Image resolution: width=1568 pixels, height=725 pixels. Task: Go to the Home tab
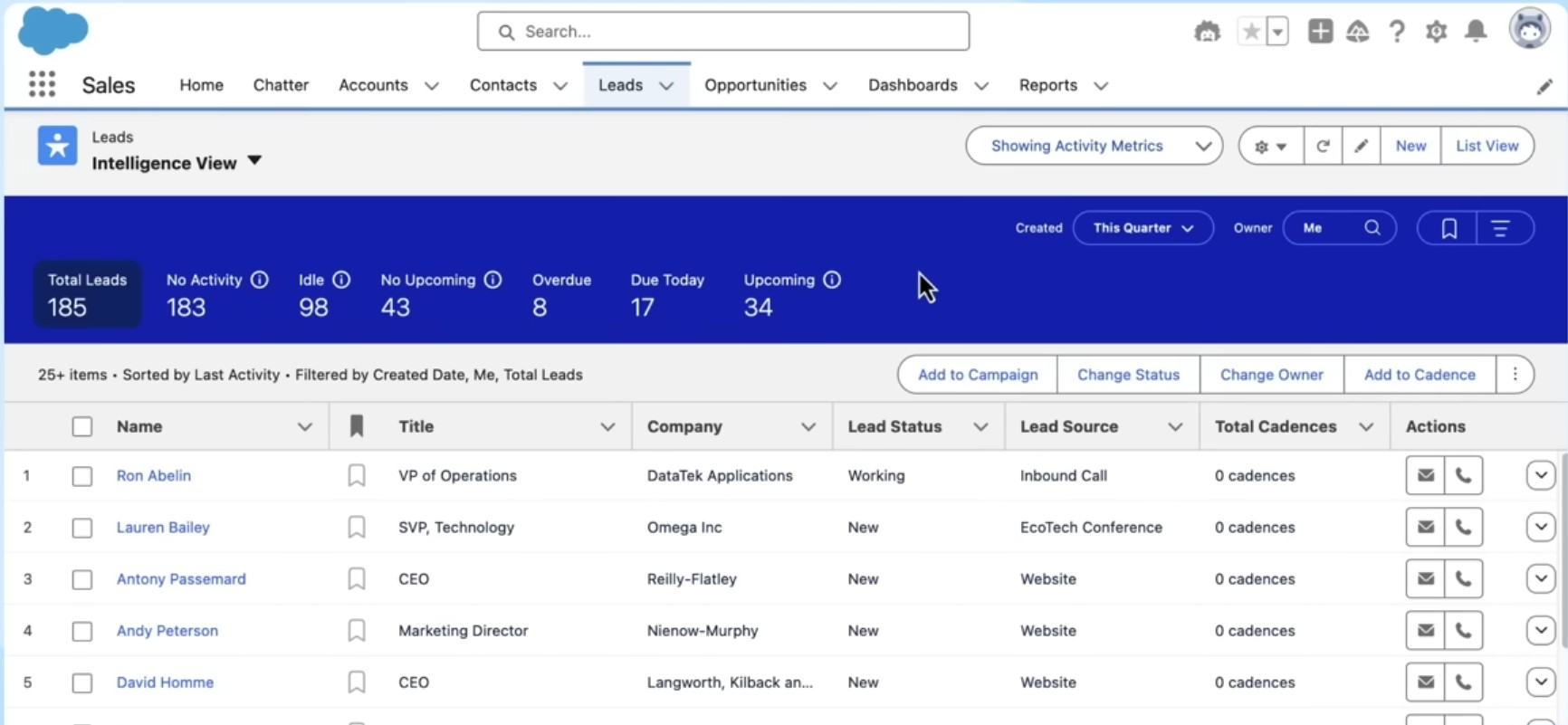click(201, 85)
